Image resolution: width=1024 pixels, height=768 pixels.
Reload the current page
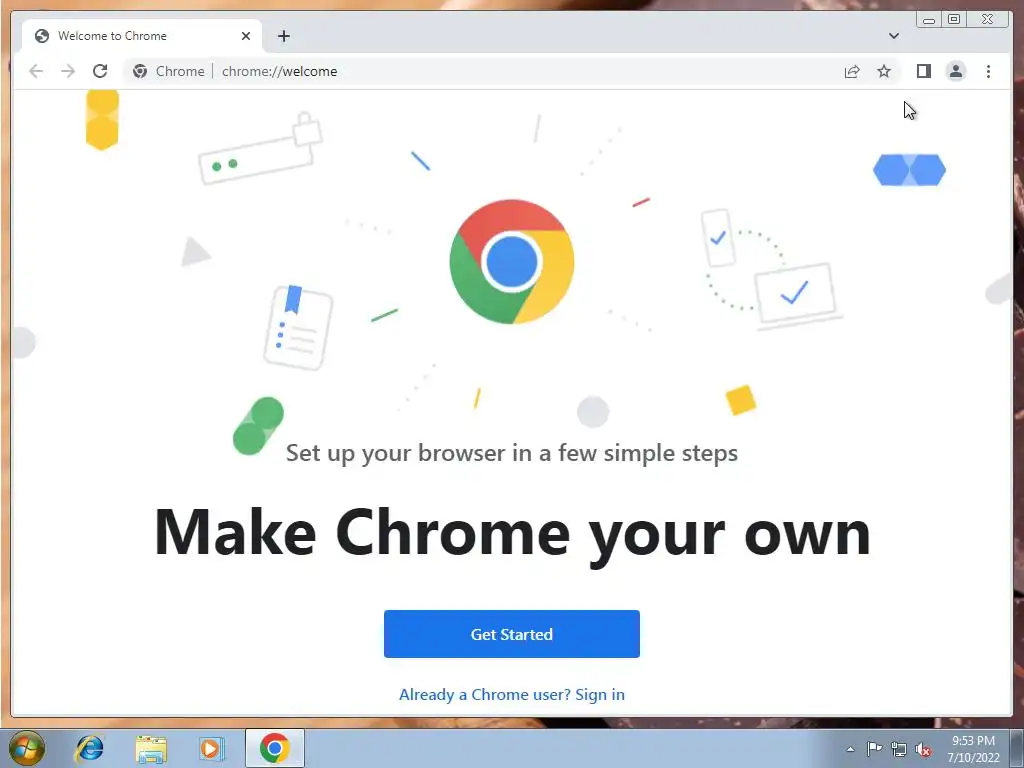point(100,71)
